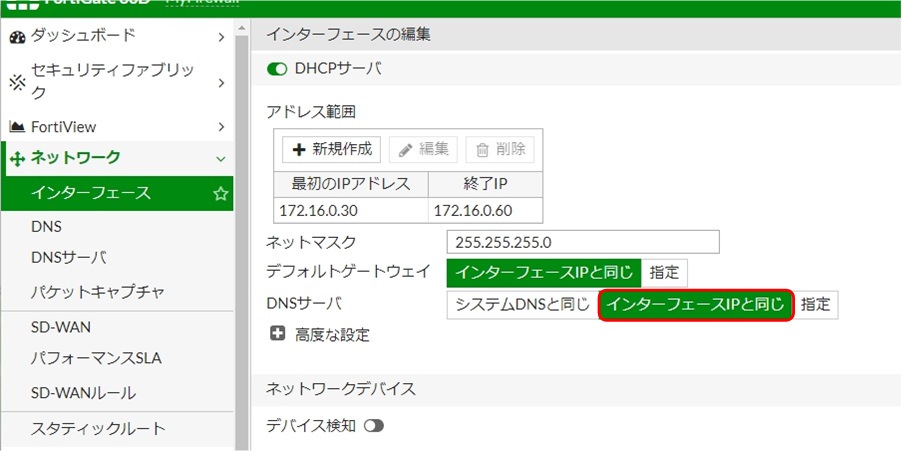Click the ネットマスク input field
The height and width of the screenshot is (451, 902).
(x=583, y=242)
